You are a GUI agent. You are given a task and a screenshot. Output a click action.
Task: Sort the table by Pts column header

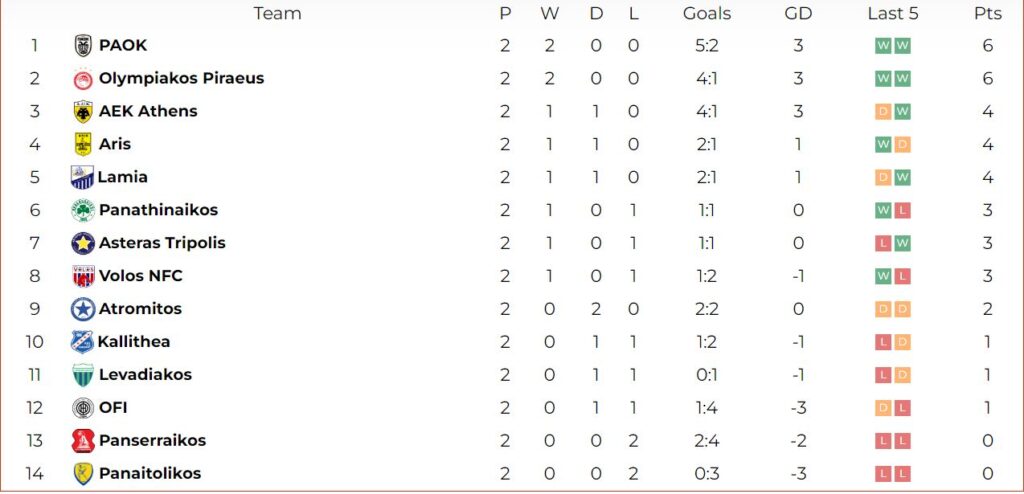click(x=987, y=13)
